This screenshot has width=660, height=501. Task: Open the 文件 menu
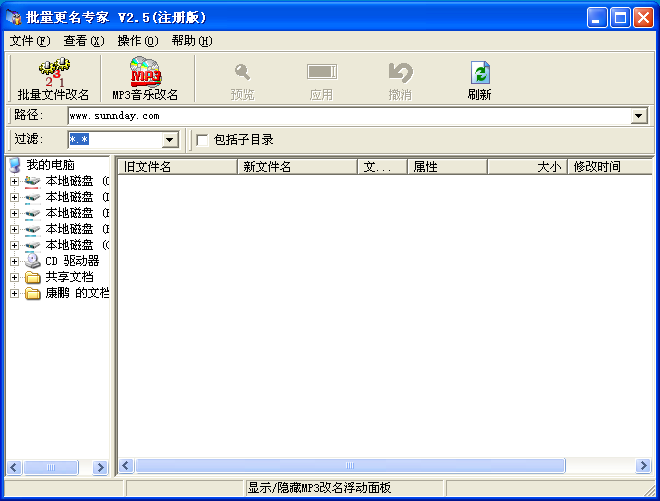tap(29, 41)
